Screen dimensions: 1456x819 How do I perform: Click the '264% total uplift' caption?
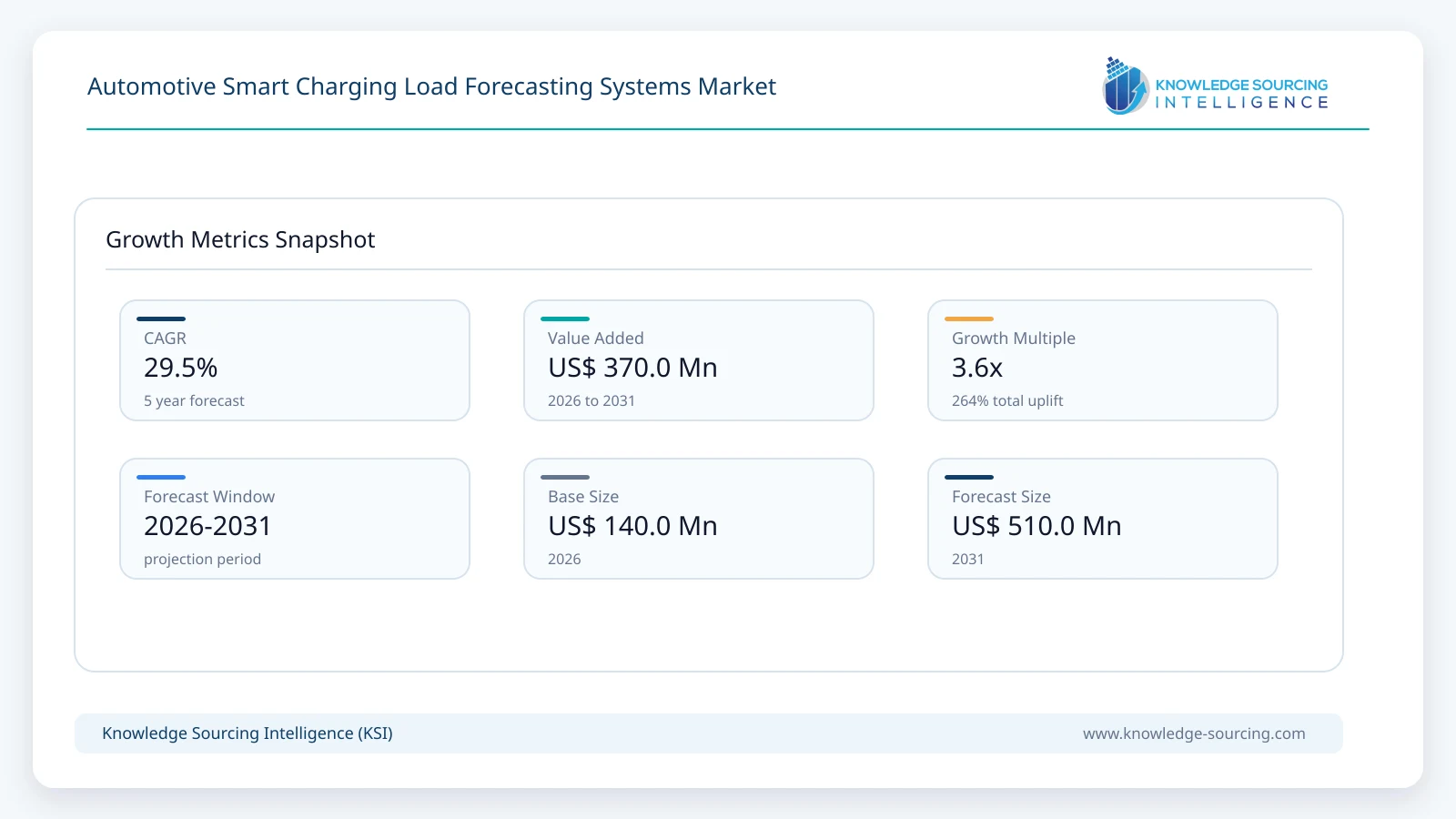pyautogui.click(x=1007, y=400)
